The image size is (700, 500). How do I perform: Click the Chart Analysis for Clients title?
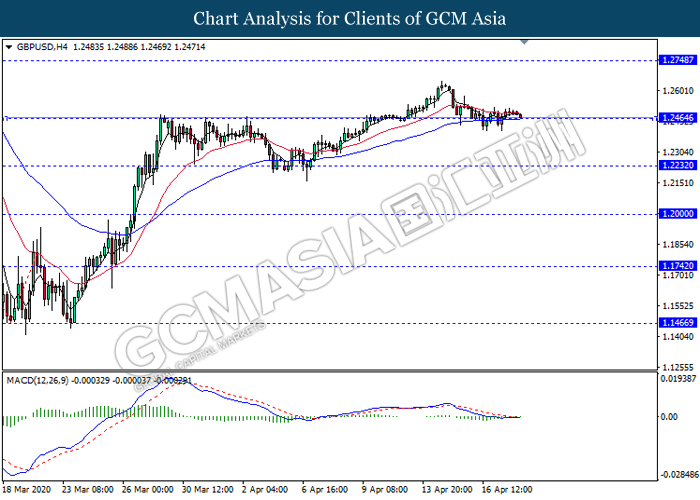pos(350,19)
